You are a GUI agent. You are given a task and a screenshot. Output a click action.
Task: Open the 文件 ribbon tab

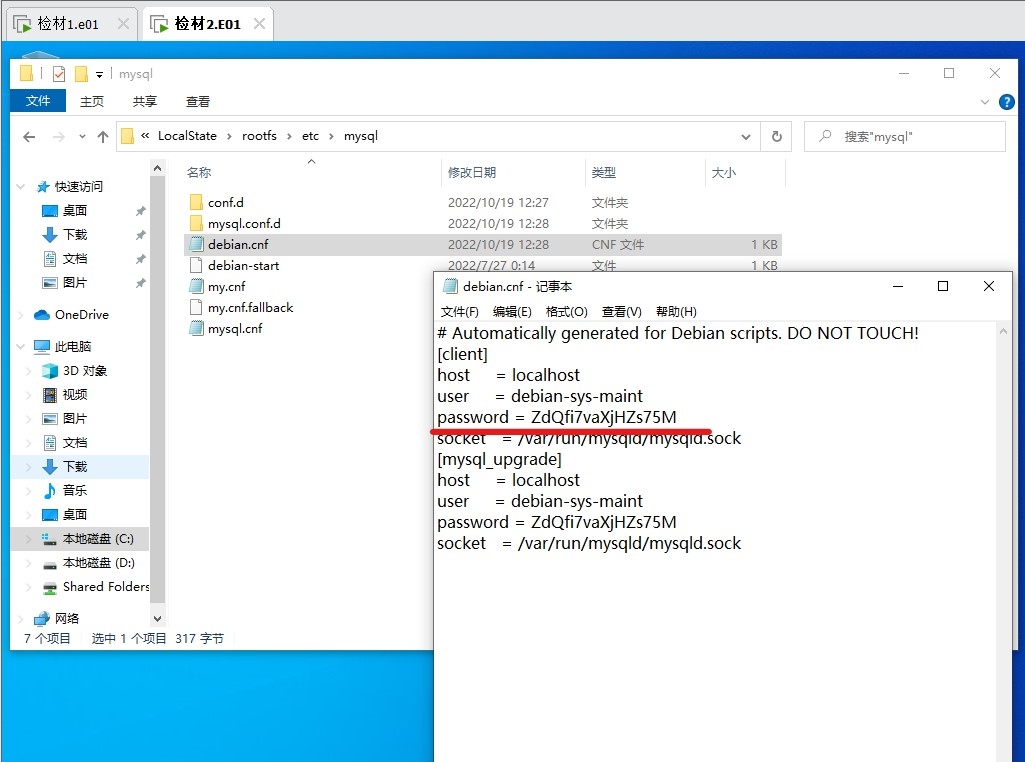(38, 102)
